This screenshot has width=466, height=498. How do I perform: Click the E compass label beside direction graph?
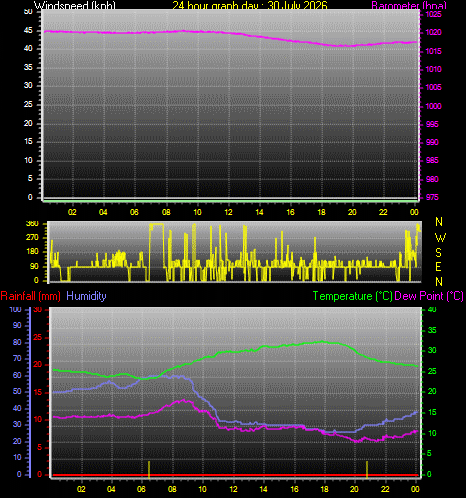tap(439, 267)
